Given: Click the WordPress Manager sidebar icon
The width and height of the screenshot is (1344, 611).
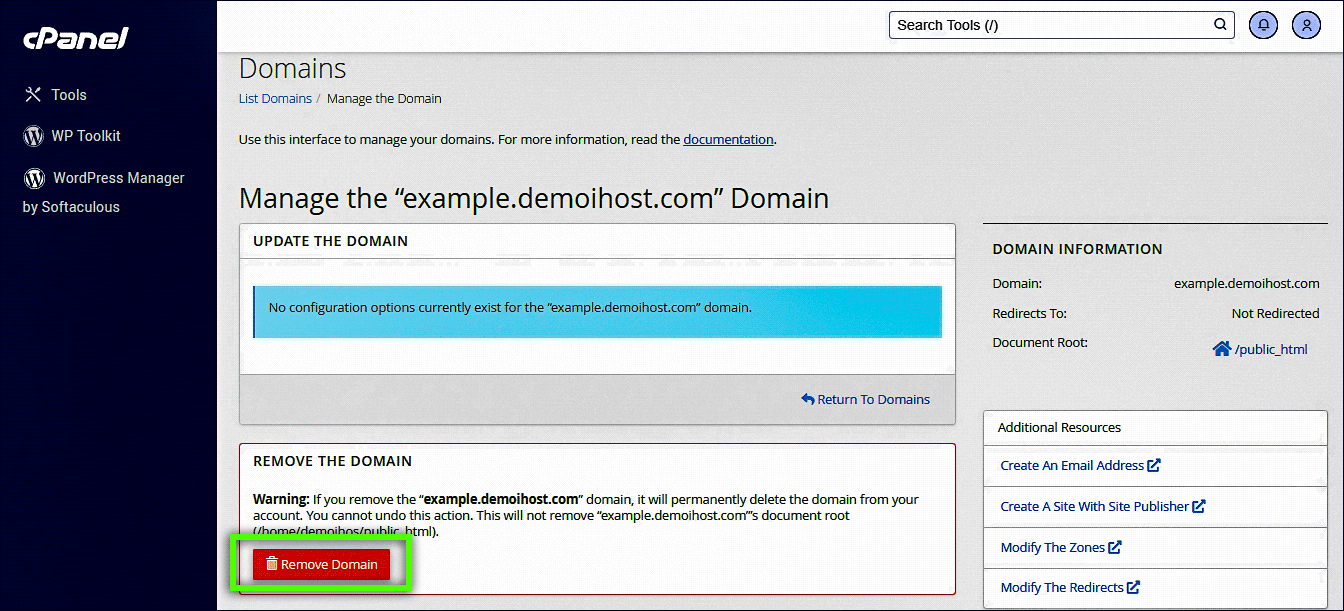Looking at the screenshot, I should pyautogui.click(x=34, y=178).
